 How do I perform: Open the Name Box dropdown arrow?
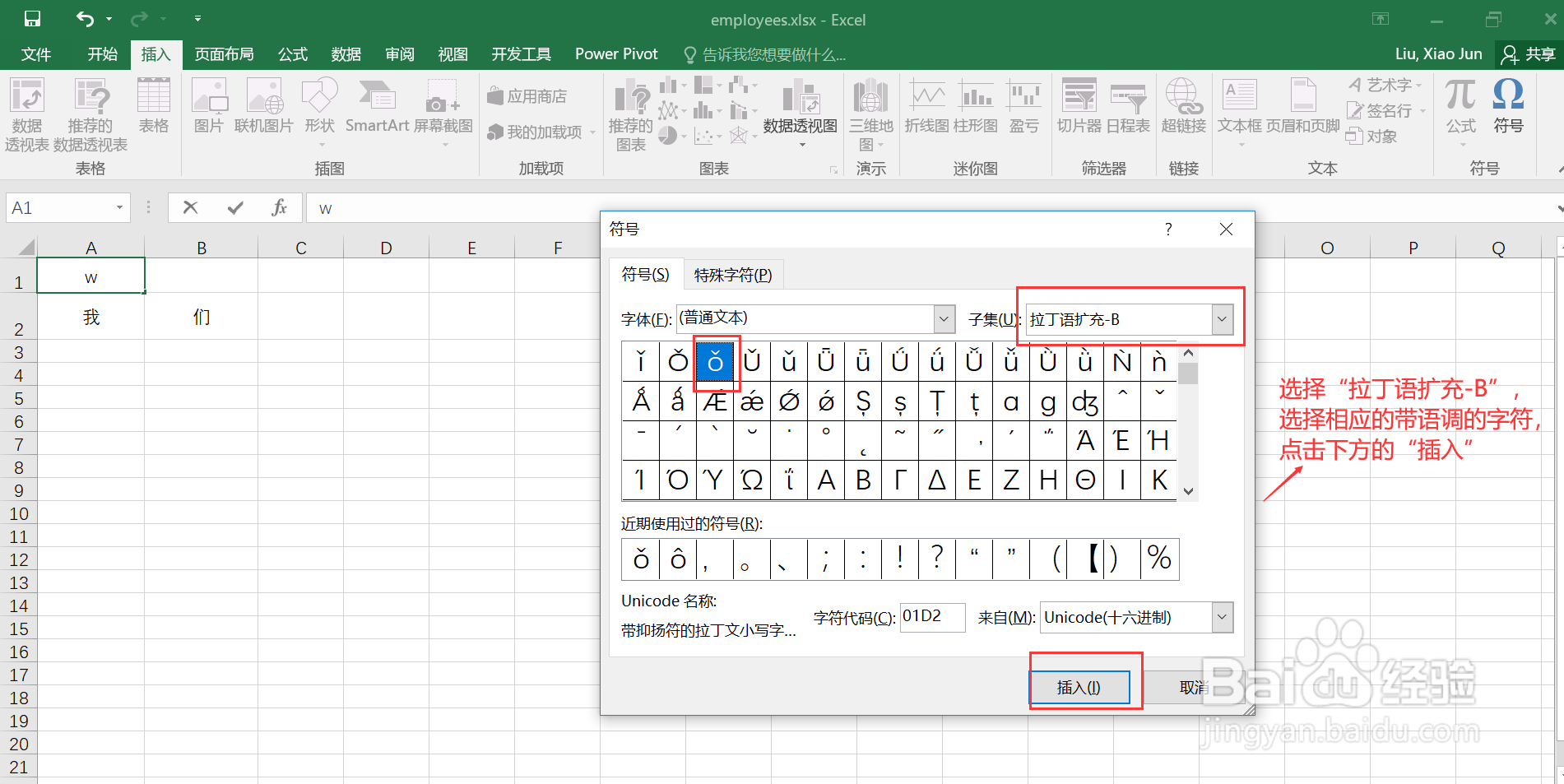[x=119, y=207]
